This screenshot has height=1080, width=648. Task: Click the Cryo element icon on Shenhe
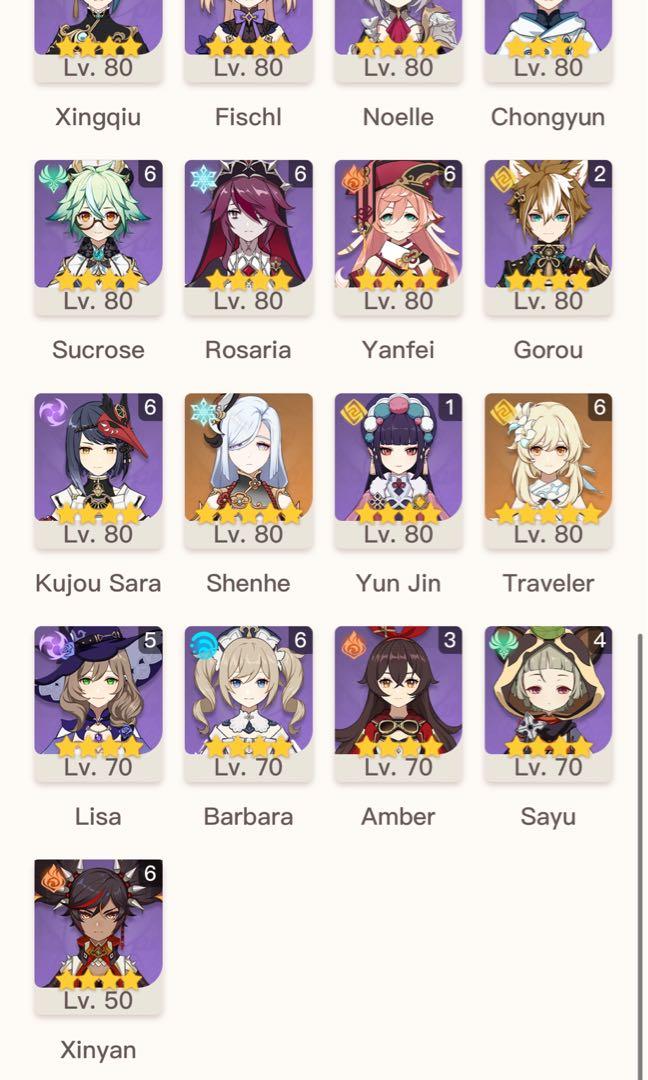coord(205,413)
